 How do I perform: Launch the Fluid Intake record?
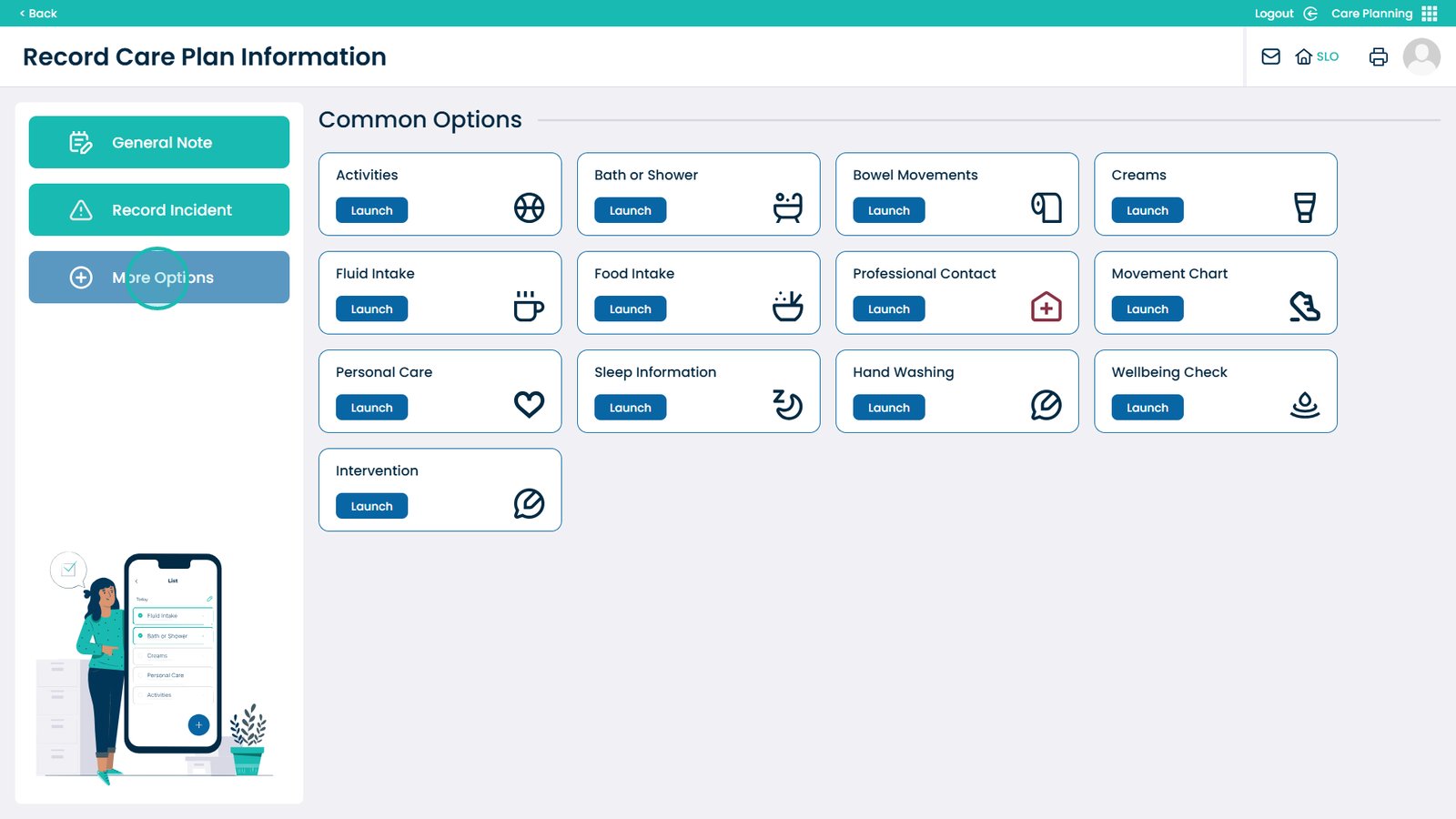coord(371,309)
